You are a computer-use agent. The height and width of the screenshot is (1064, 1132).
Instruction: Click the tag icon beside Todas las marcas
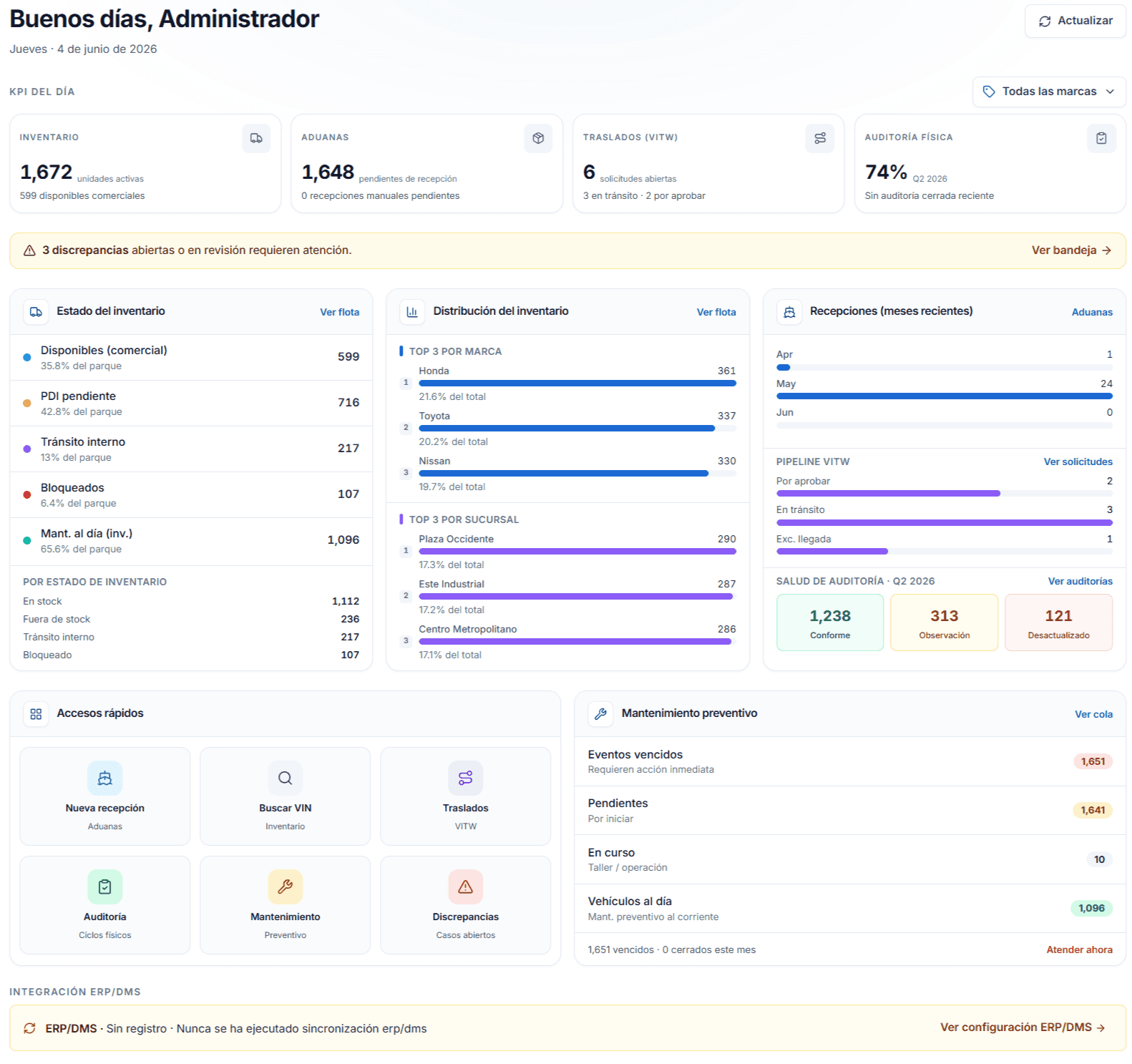point(989,92)
